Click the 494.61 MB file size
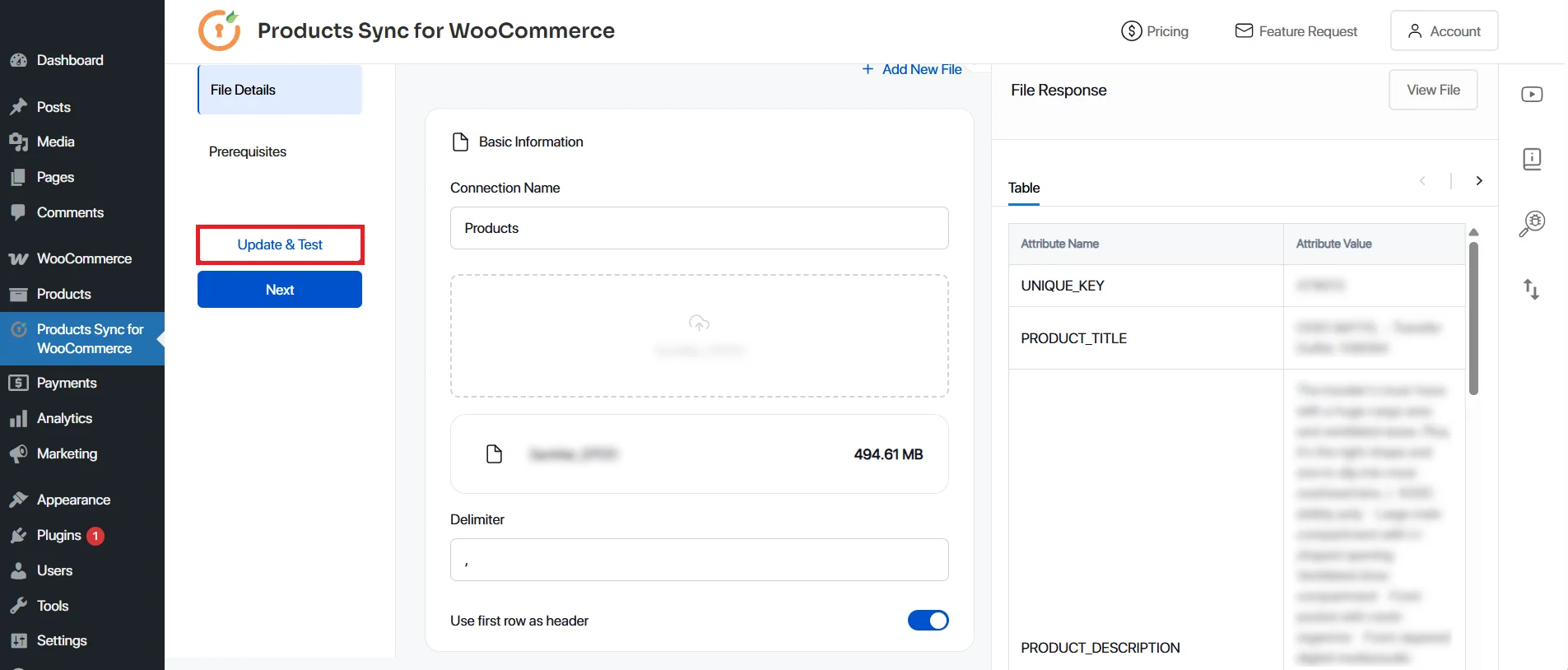This screenshot has height=670, width=1568. click(888, 454)
